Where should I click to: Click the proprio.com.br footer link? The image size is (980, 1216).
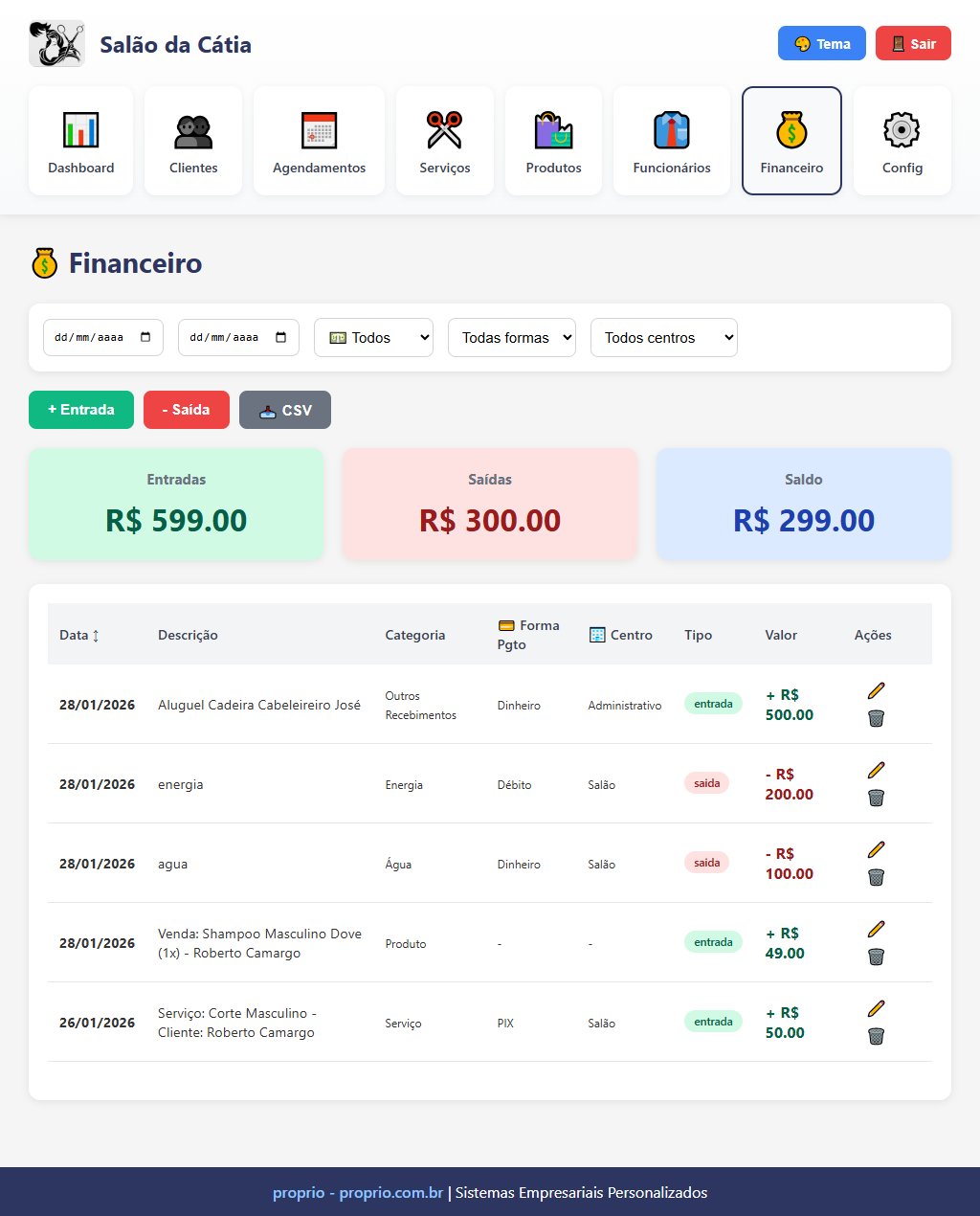tap(358, 1192)
